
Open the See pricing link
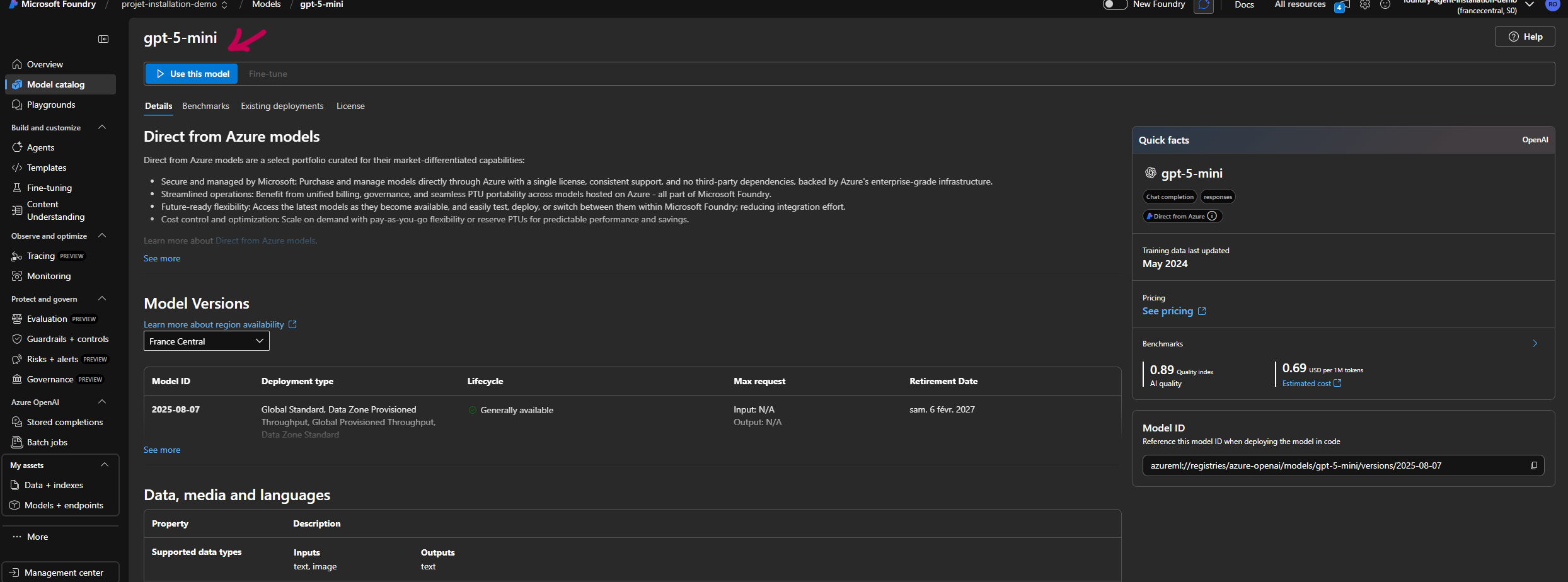tap(1174, 311)
